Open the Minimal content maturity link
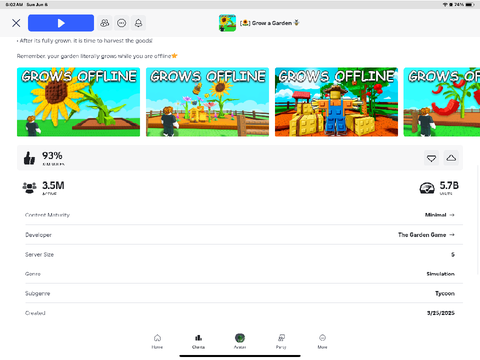The height and width of the screenshot is (360, 480). pos(440,215)
